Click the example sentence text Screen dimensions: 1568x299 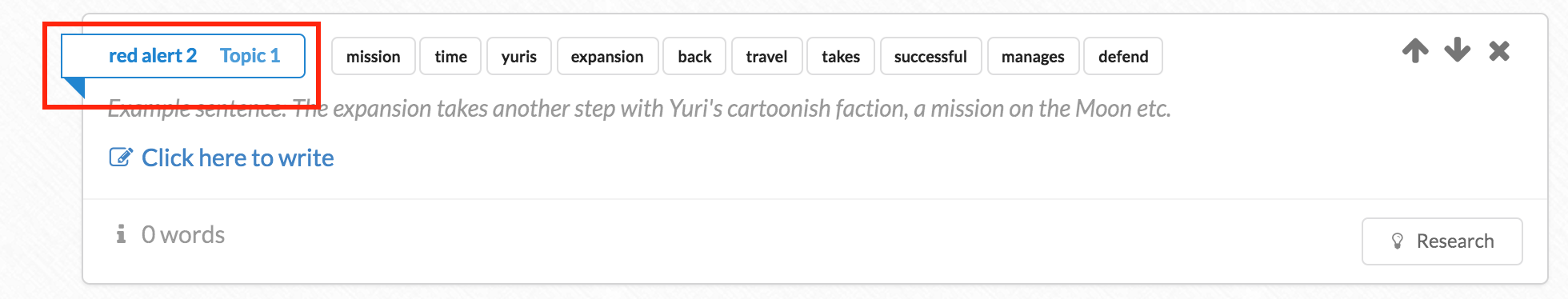coord(639,109)
